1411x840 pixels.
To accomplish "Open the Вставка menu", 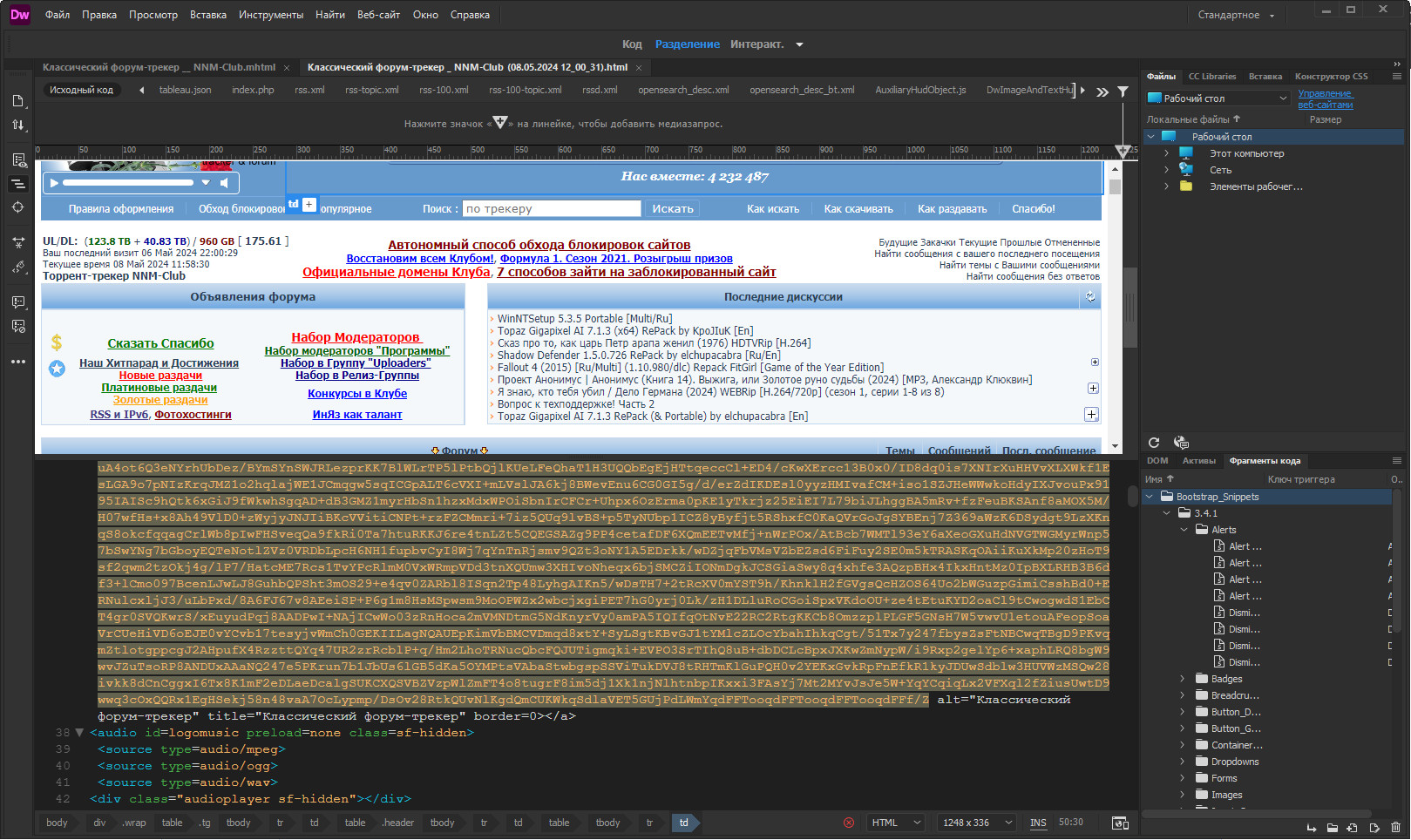I will tap(207, 15).
